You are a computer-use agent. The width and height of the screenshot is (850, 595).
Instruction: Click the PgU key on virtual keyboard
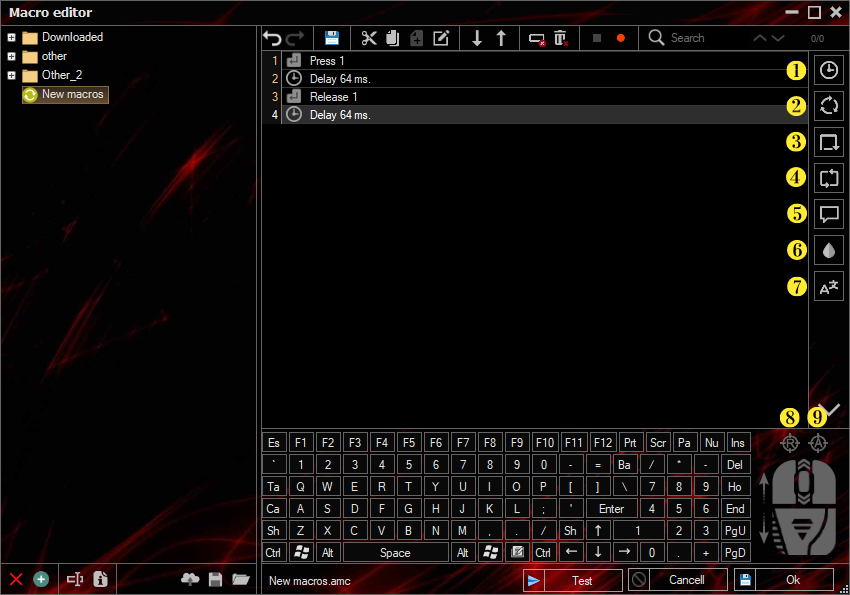point(735,531)
